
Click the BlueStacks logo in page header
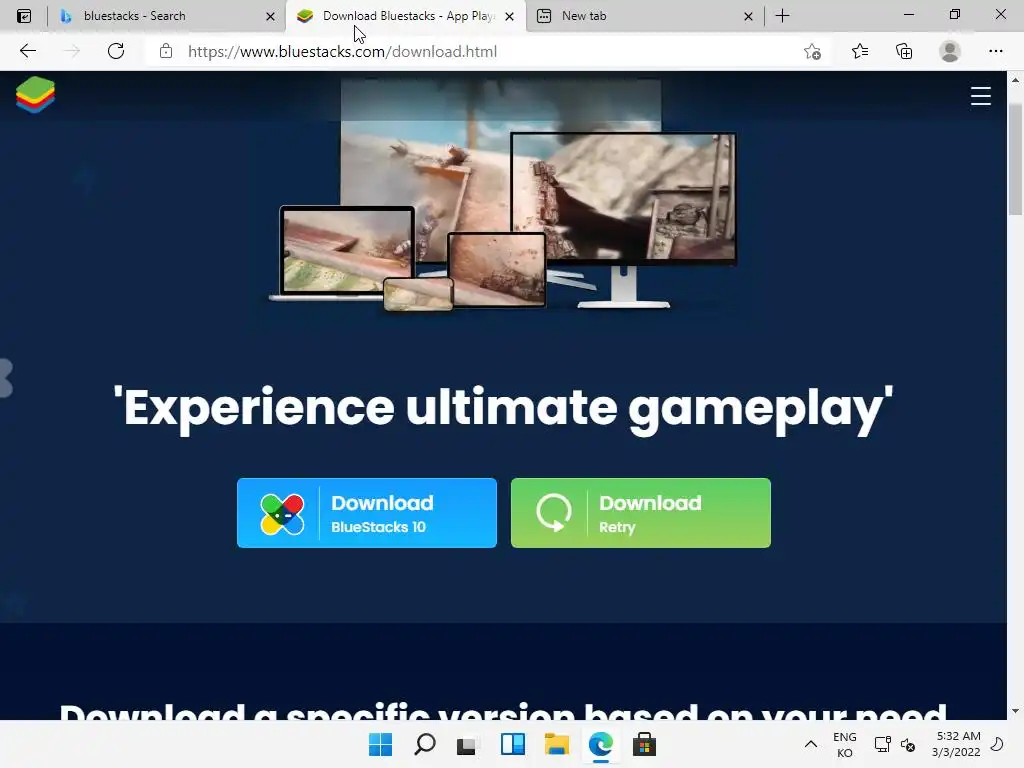point(35,95)
